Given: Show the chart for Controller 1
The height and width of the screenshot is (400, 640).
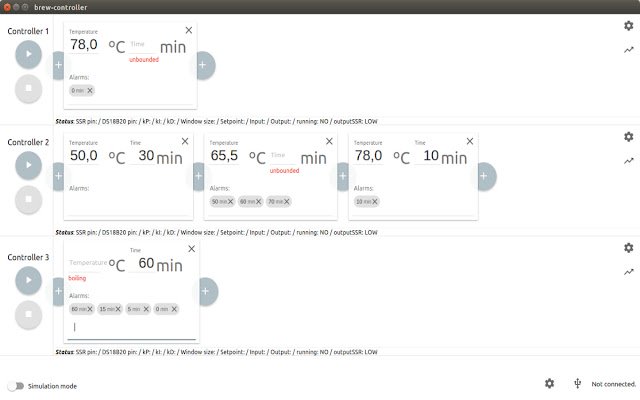Looking at the screenshot, I should (629, 50).
